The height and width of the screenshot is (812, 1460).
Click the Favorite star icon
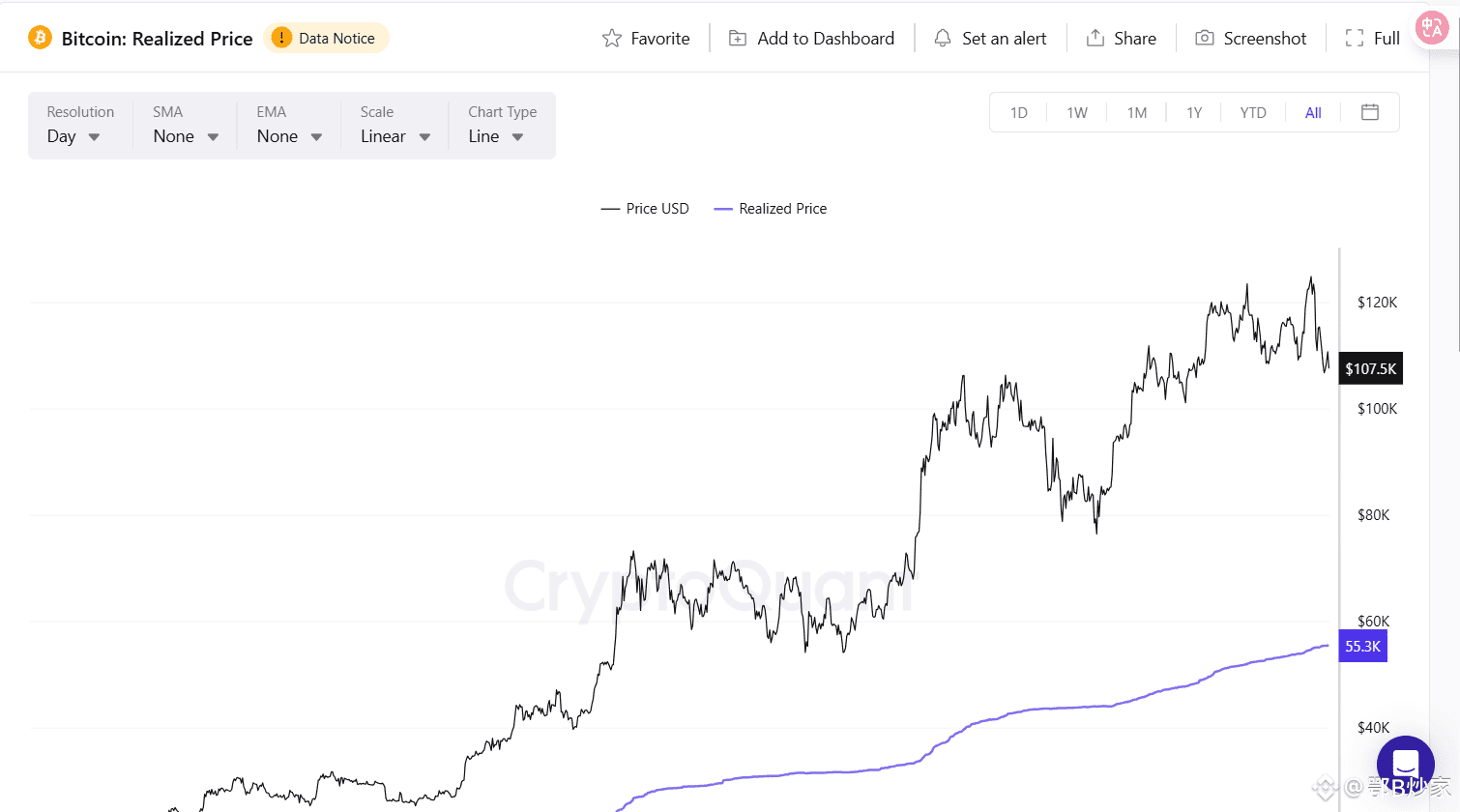(x=612, y=39)
